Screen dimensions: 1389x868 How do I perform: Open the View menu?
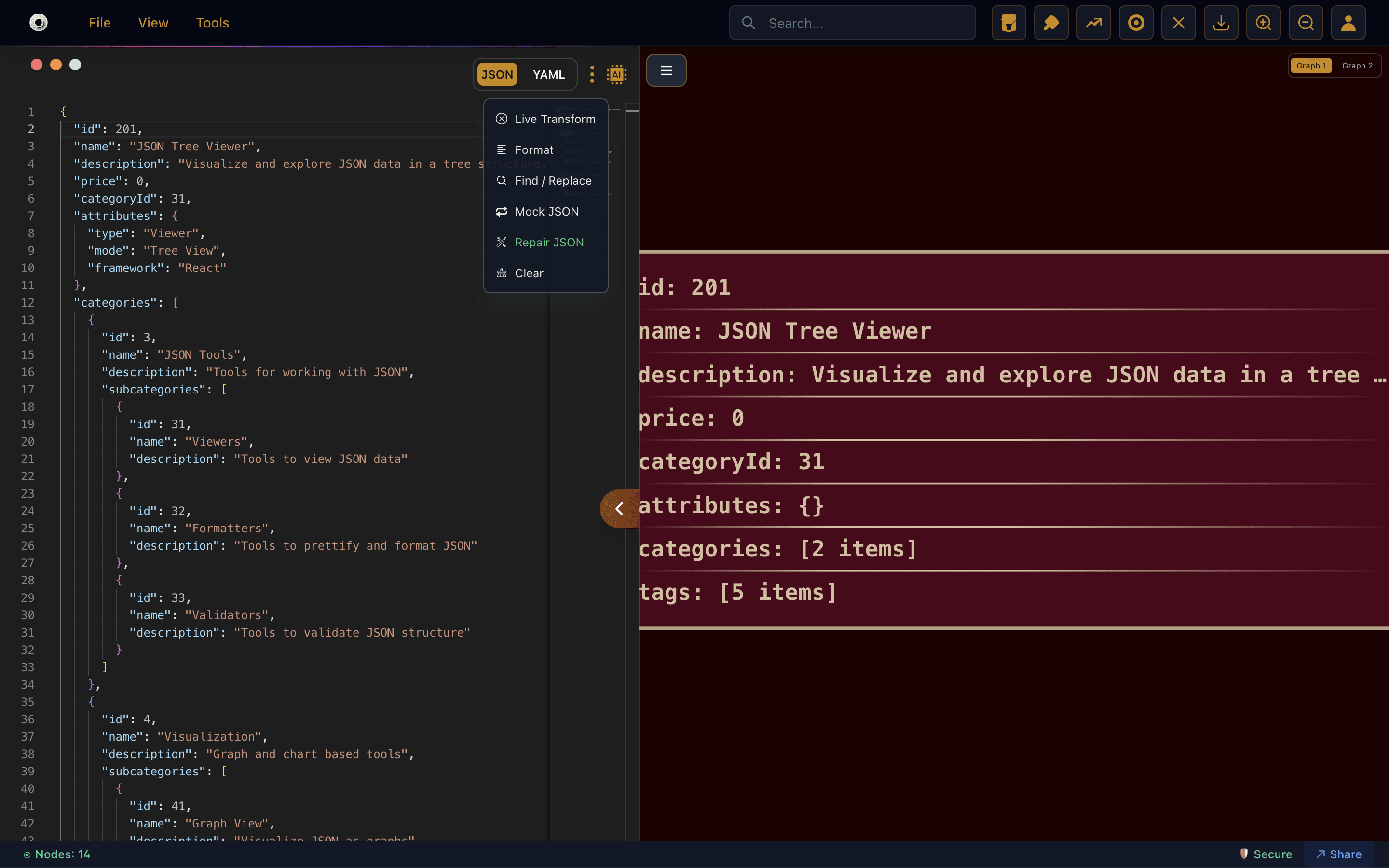click(153, 23)
